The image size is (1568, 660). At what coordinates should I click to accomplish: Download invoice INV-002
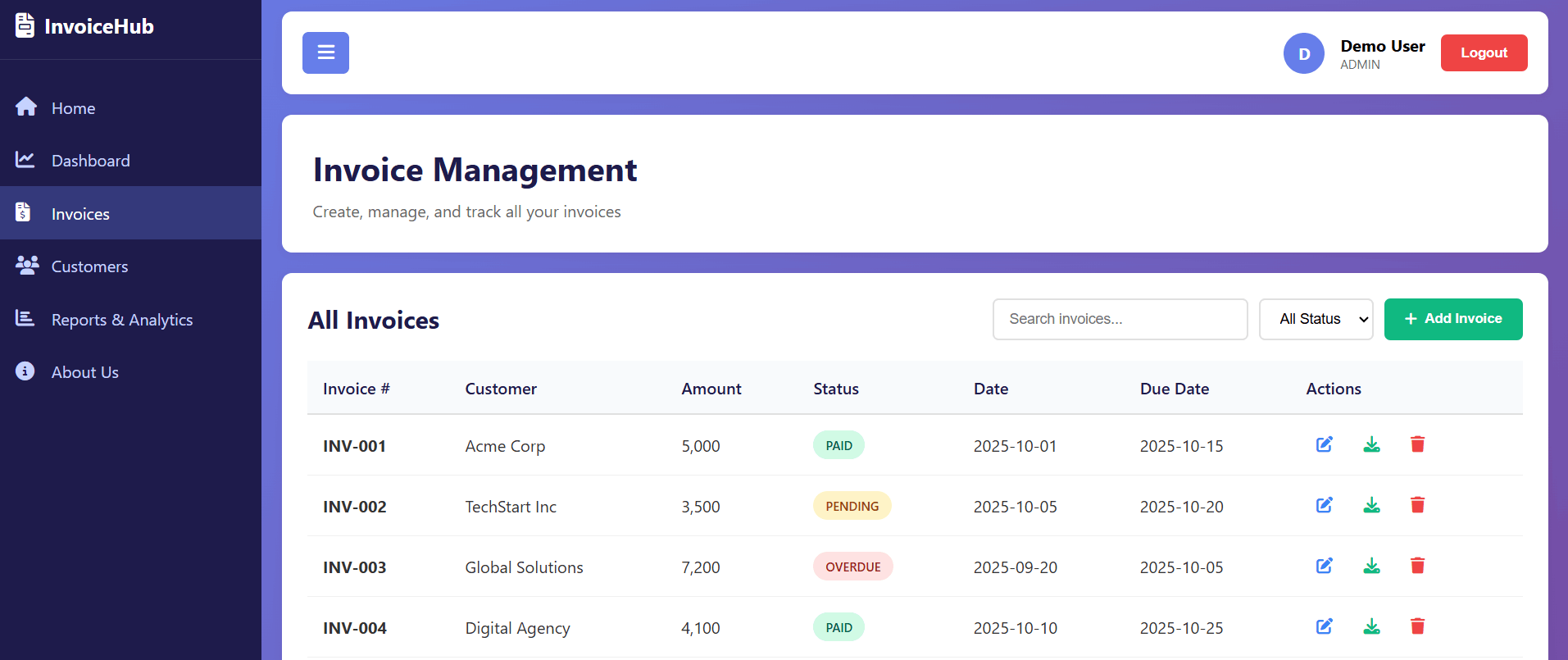pos(1371,505)
